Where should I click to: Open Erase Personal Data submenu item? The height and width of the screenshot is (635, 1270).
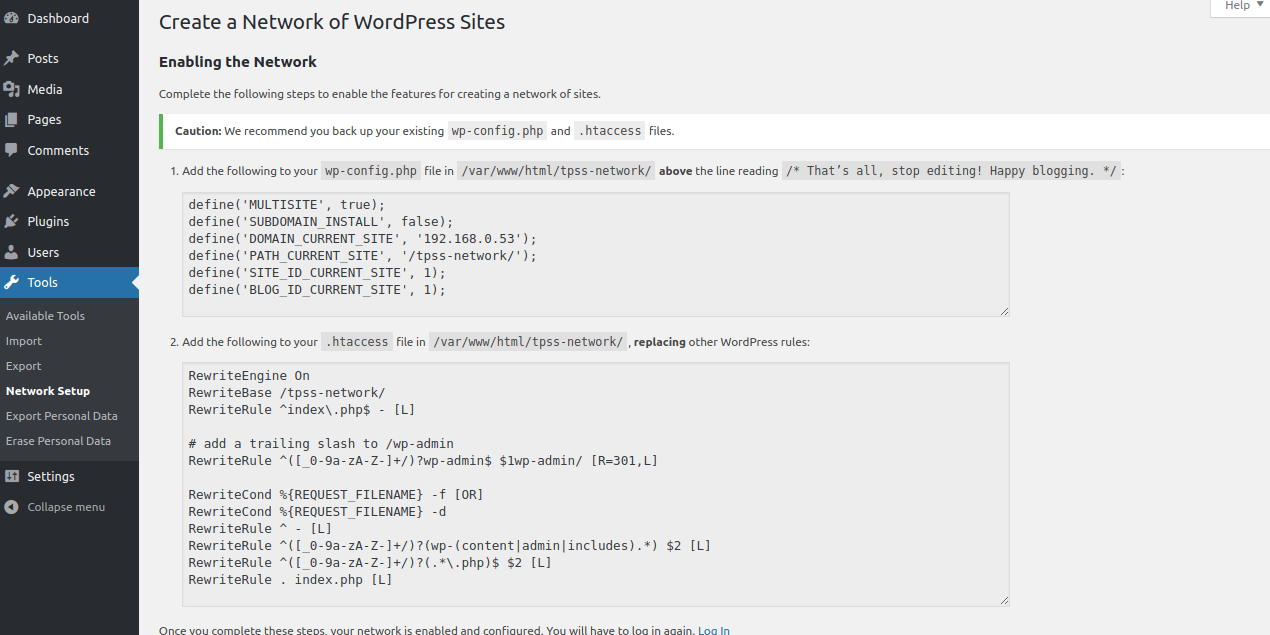tap(58, 441)
